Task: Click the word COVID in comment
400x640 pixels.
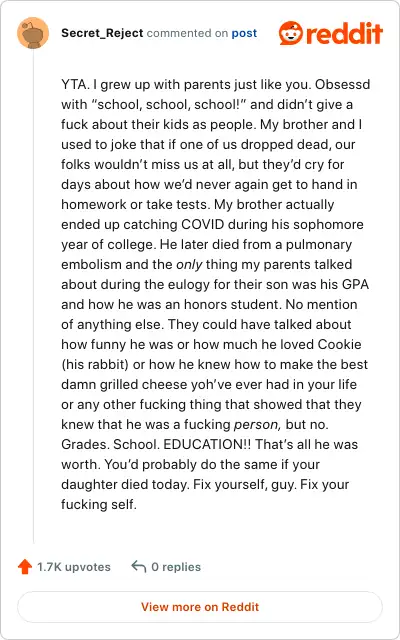Action: tap(202, 224)
